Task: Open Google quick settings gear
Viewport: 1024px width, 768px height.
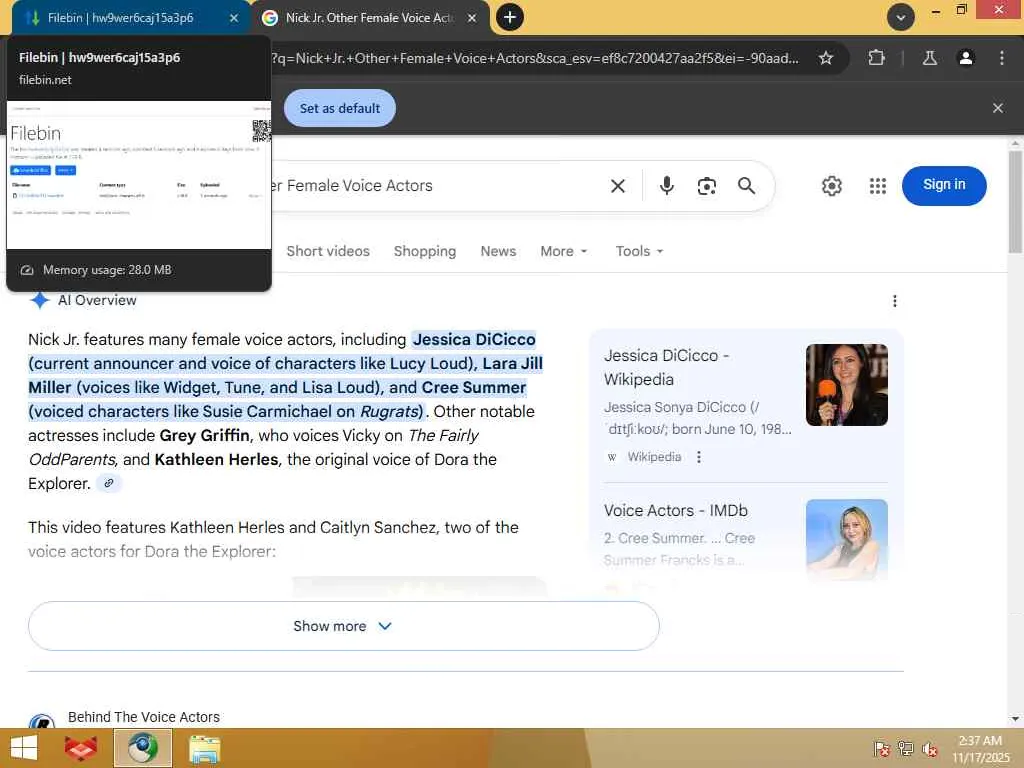Action: pos(831,186)
